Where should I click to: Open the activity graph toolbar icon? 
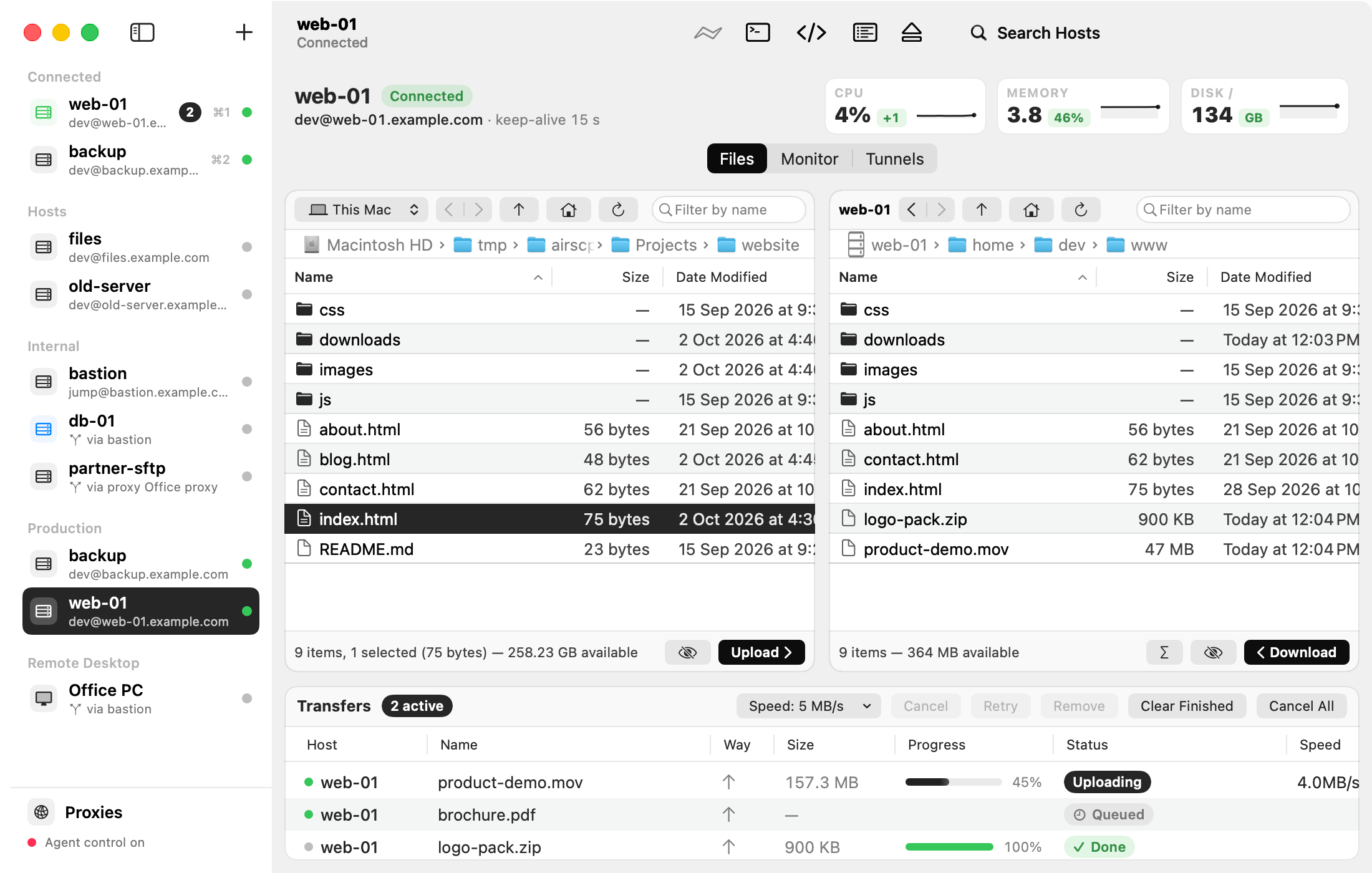point(708,32)
